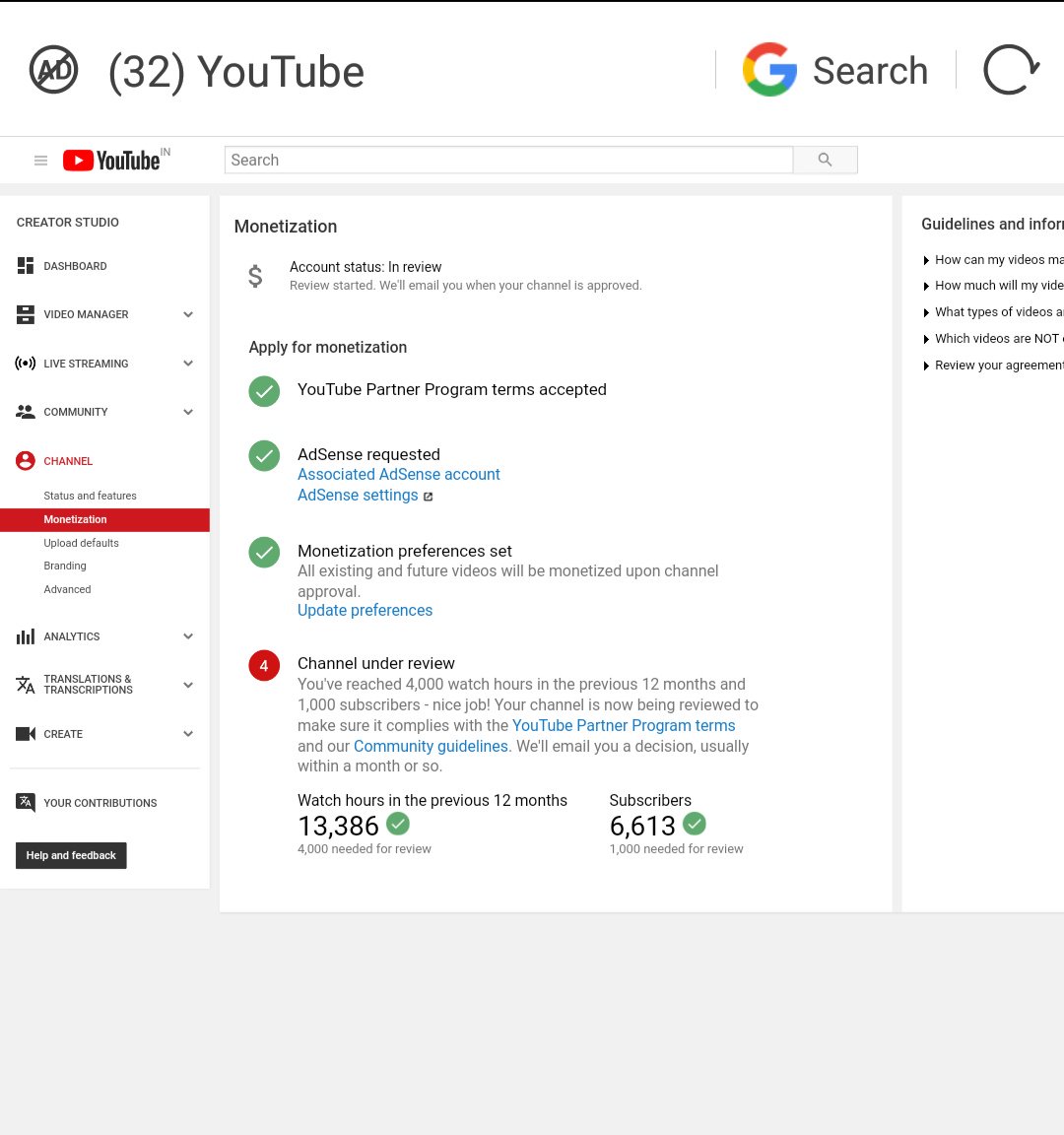This screenshot has height=1135, width=1064.
Task: Open Advanced submenu item
Action: (67, 589)
